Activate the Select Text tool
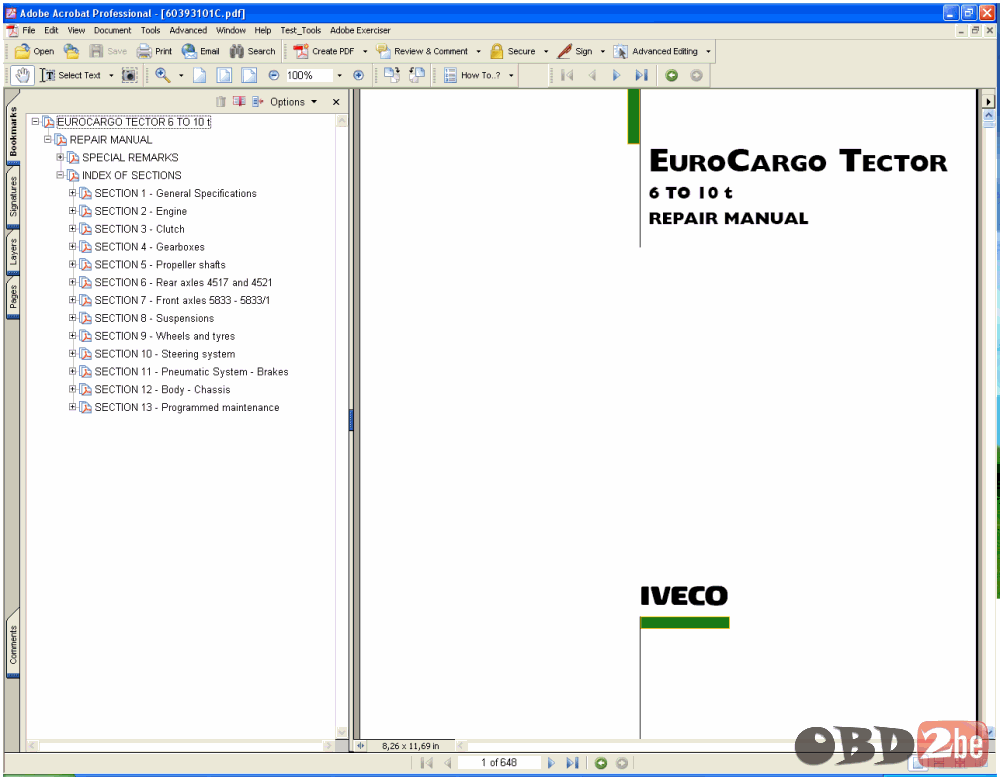The height and width of the screenshot is (777, 1000). tap(70, 75)
